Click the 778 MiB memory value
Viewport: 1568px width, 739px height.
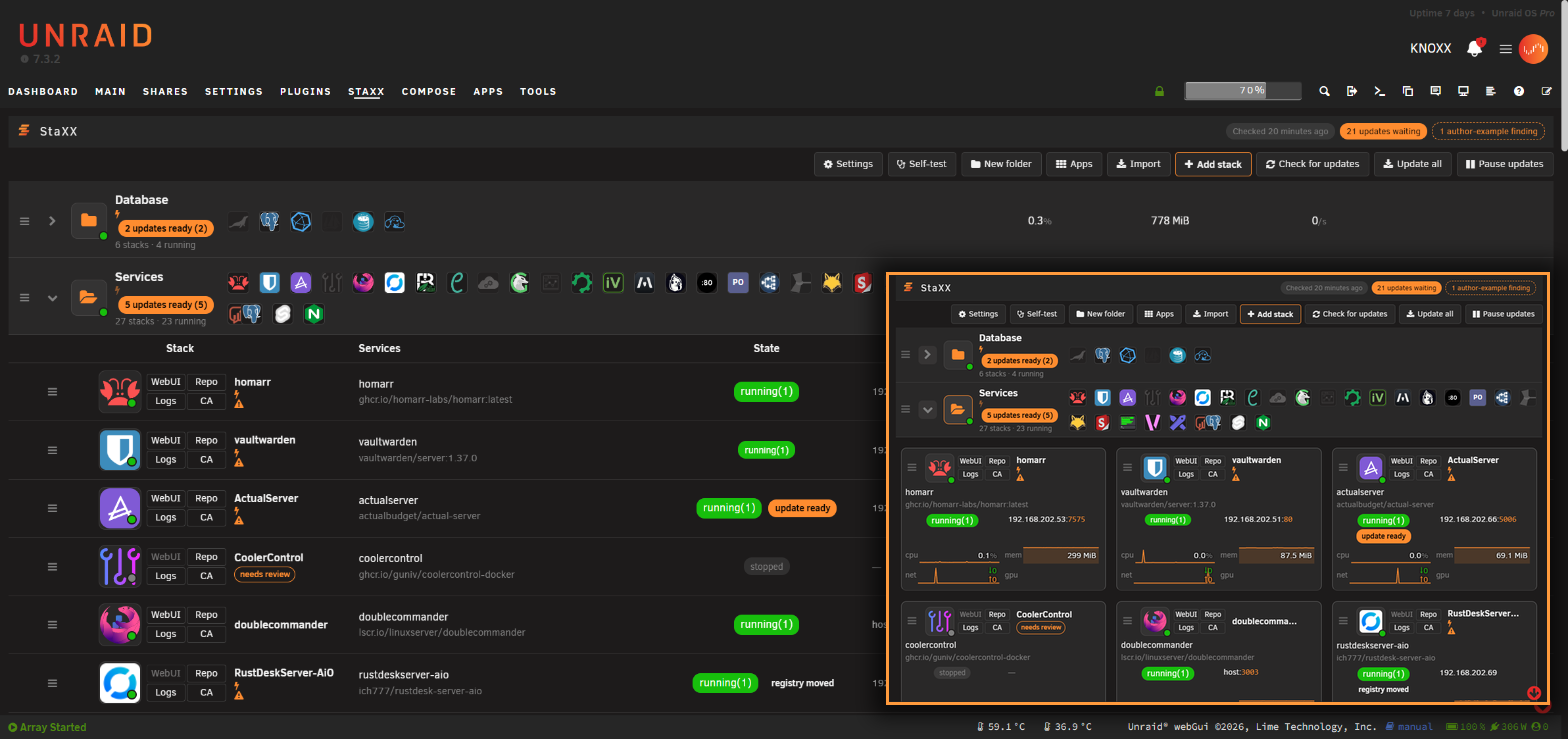click(1170, 220)
